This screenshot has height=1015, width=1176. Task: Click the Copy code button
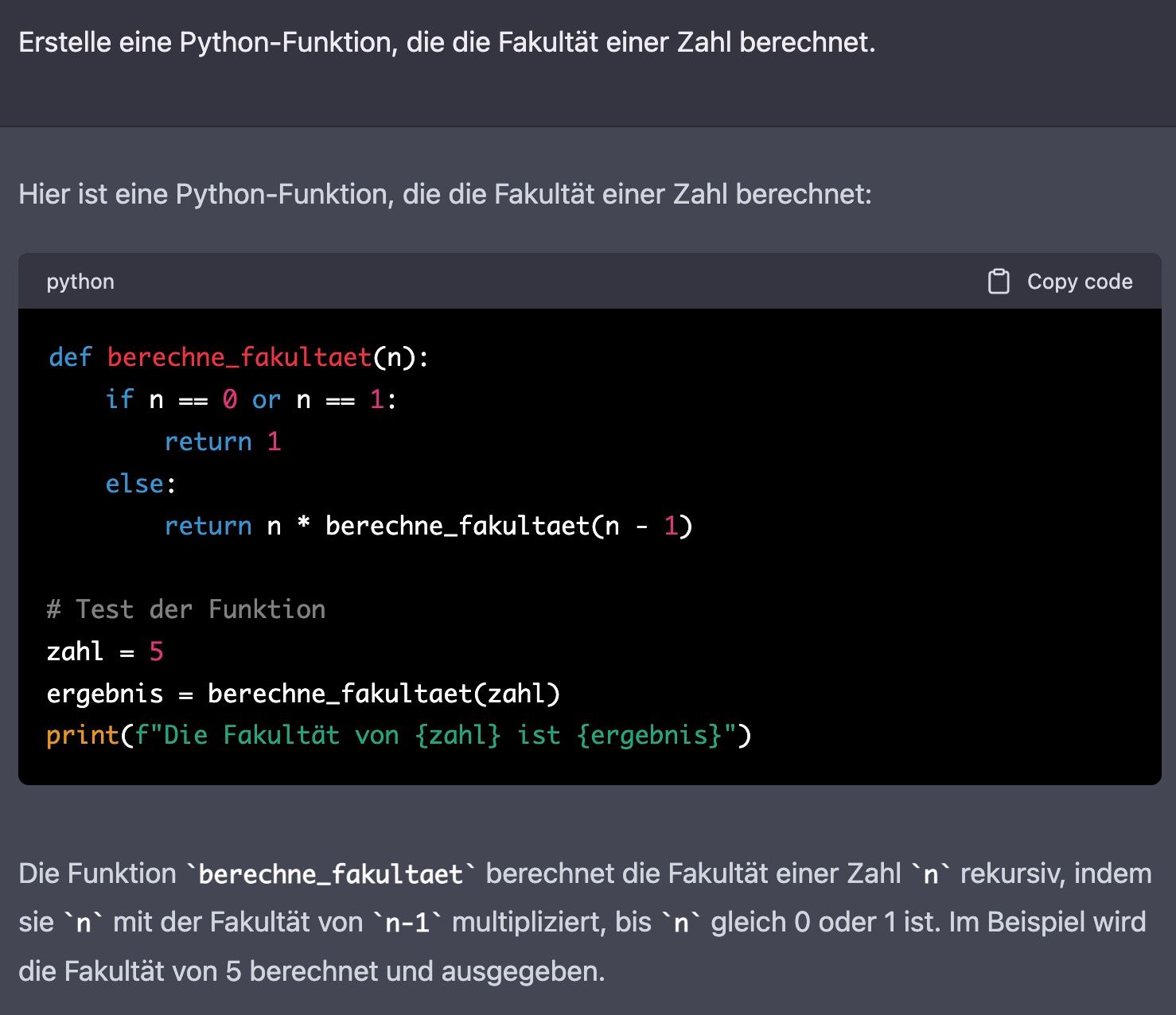pos(1060,282)
